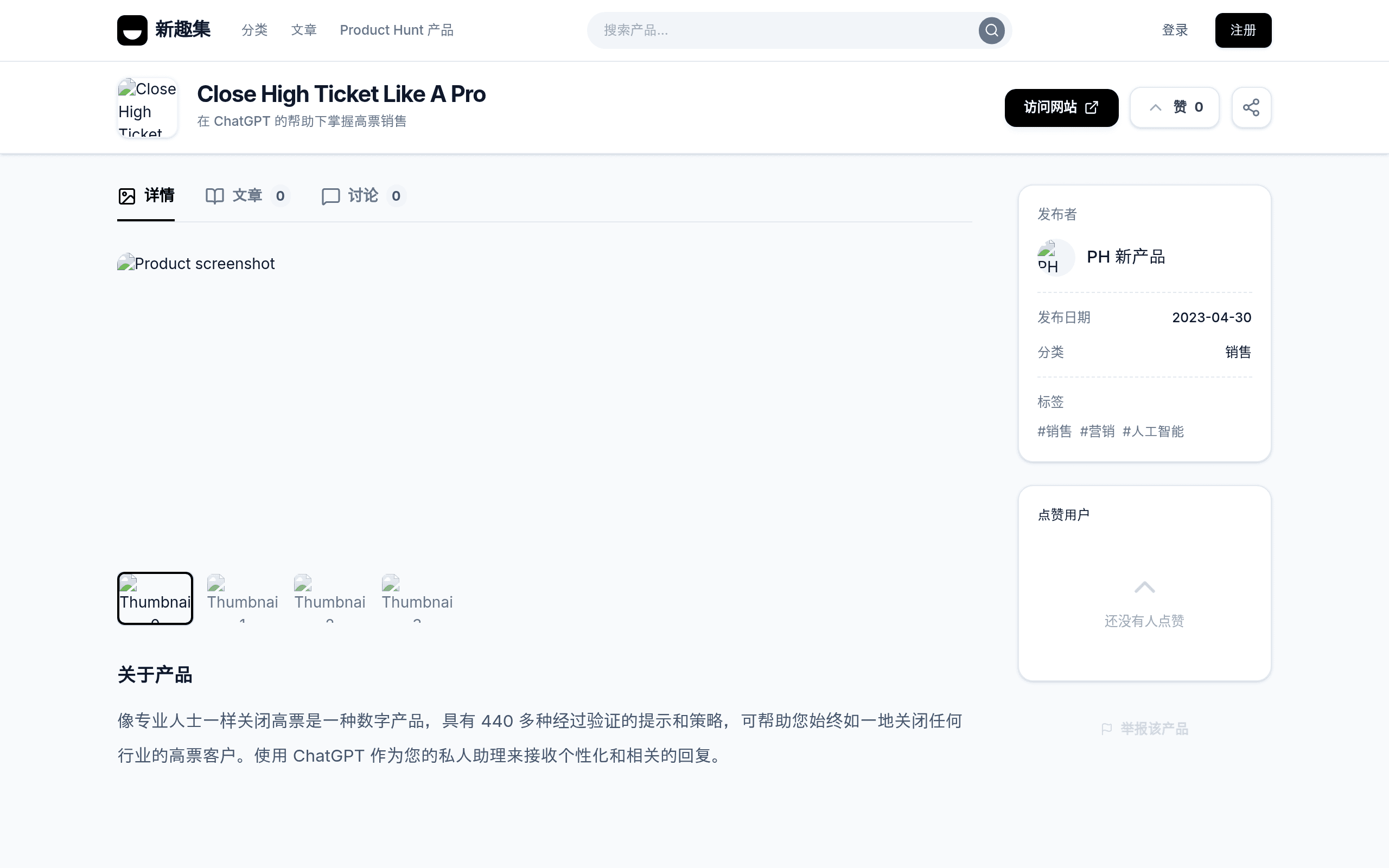Screen dimensions: 1389x868
Task: Click the upvote arrow next to 赞
Action: point(1155,107)
